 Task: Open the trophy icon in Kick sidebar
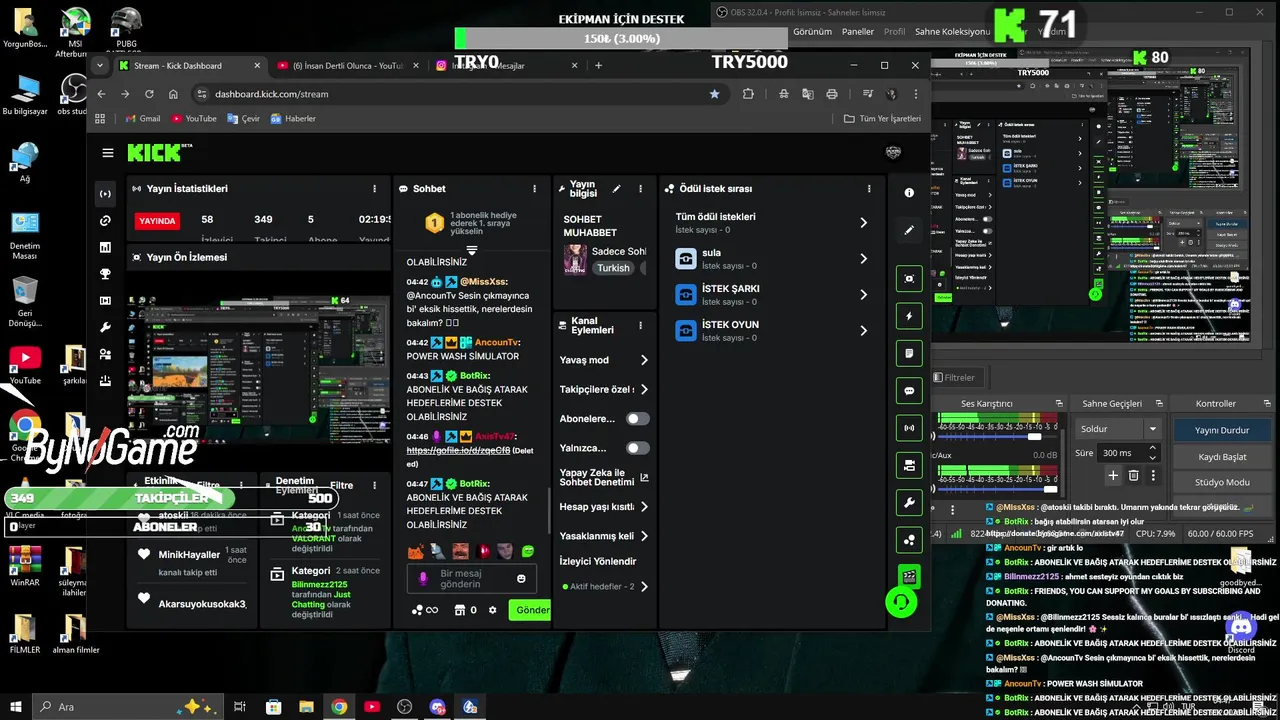[x=105, y=274]
